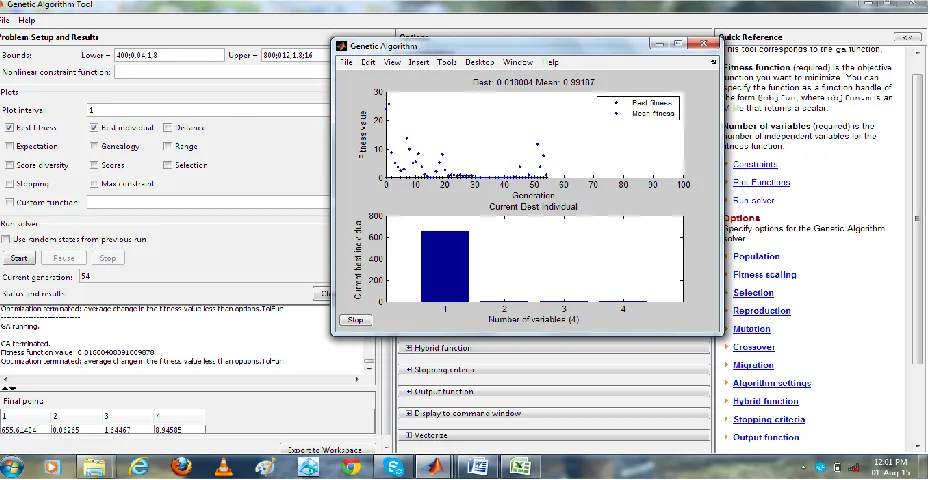
Task: Check the Distance plot option
Action: [168, 128]
